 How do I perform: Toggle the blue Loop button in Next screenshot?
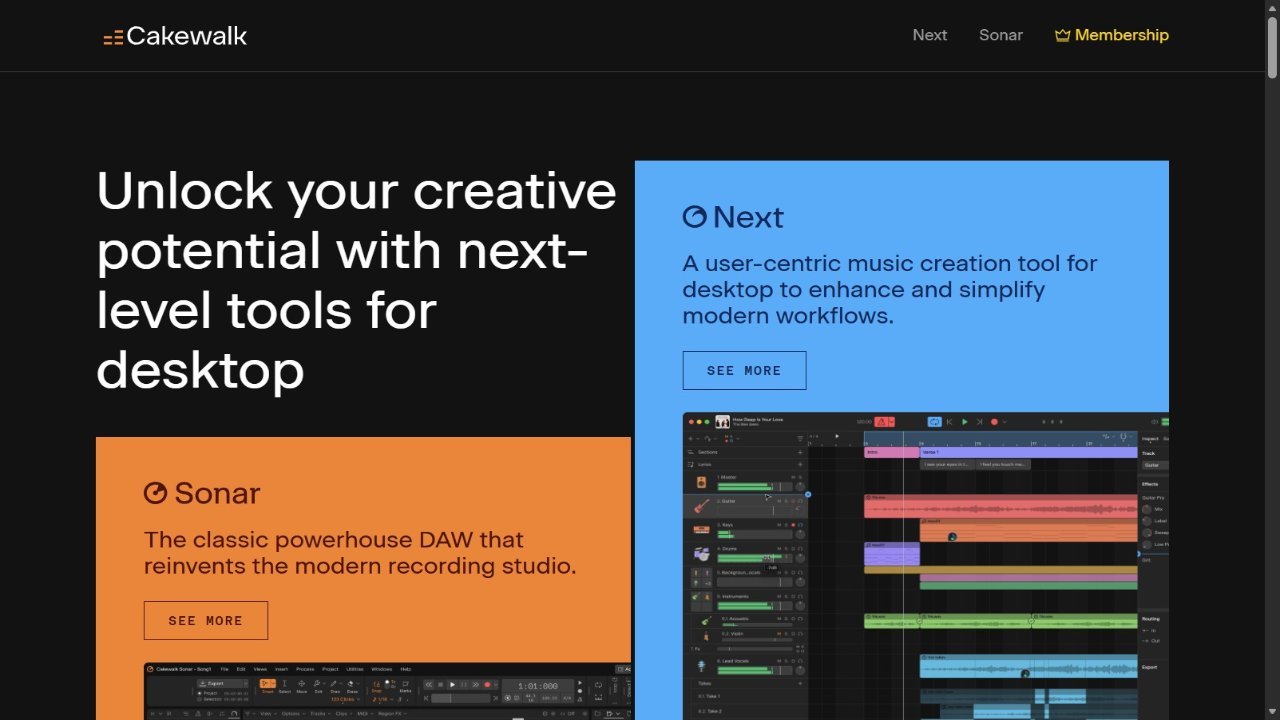click(x=935, y=422)
